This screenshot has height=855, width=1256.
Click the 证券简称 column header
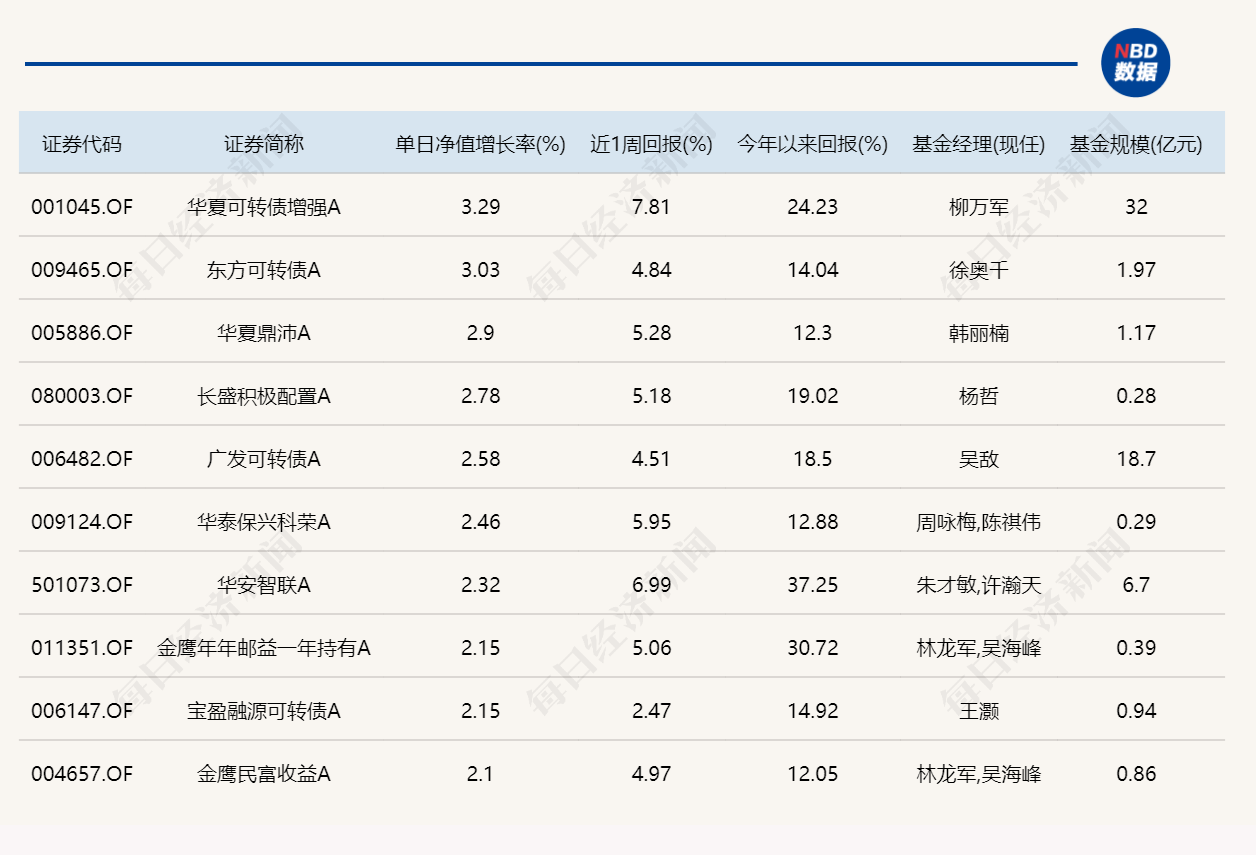coord(264,144)
